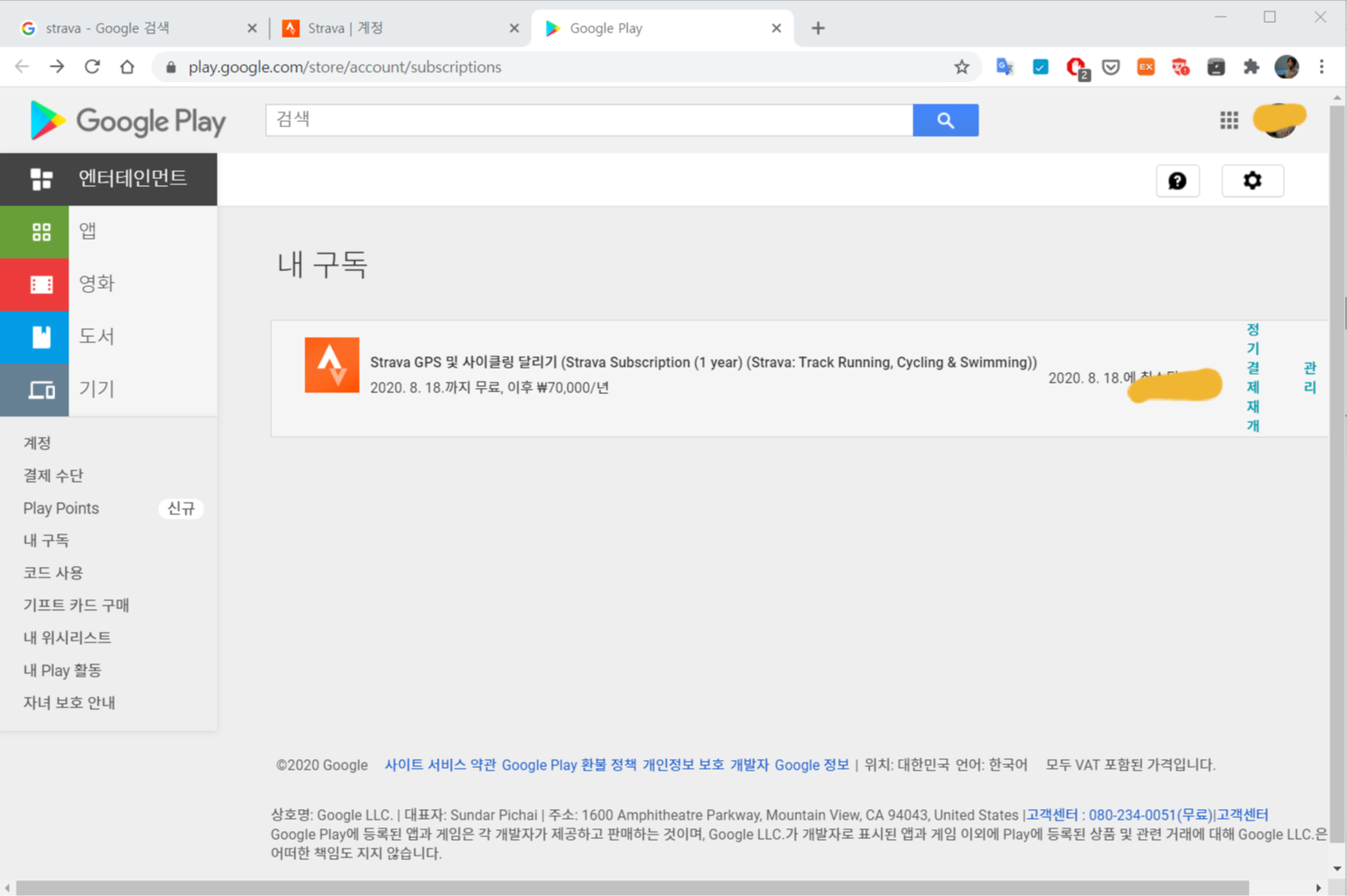Click the 고객센터 : 080-234-0051 link
The height and width of the screenshot is (896, 1347).
tap(1120, 815)
